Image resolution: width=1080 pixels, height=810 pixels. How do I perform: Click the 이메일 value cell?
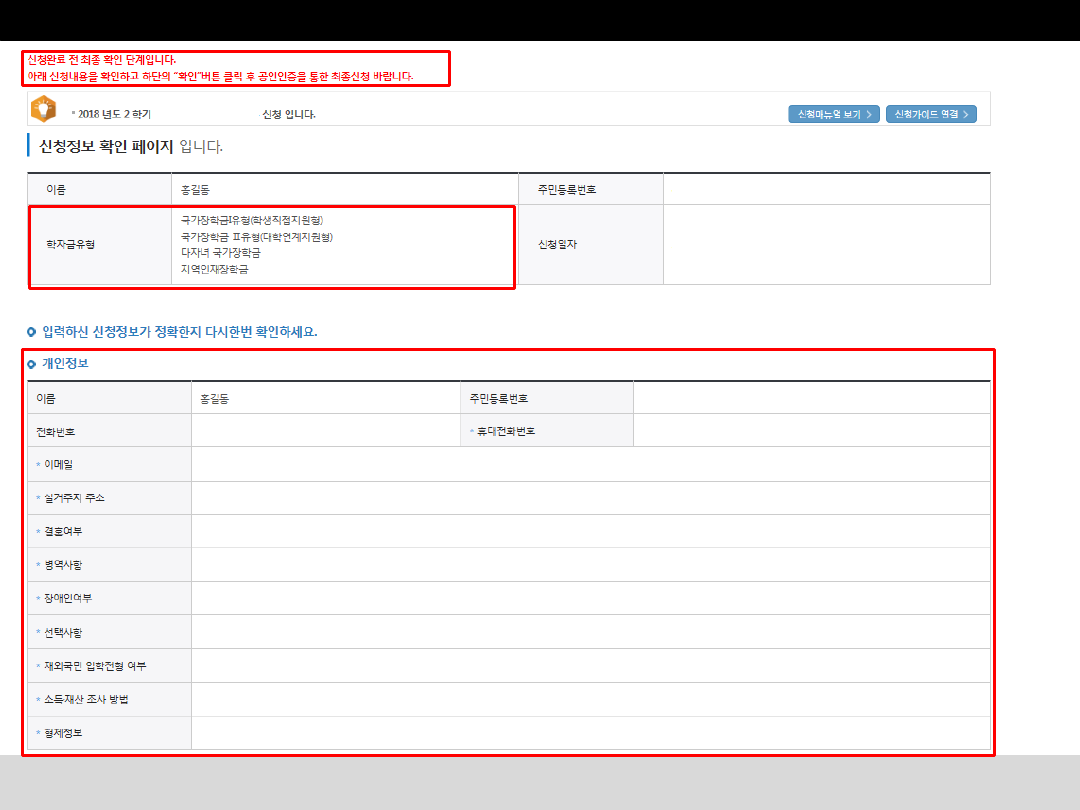pyautogui.click(x=590, y=464)
